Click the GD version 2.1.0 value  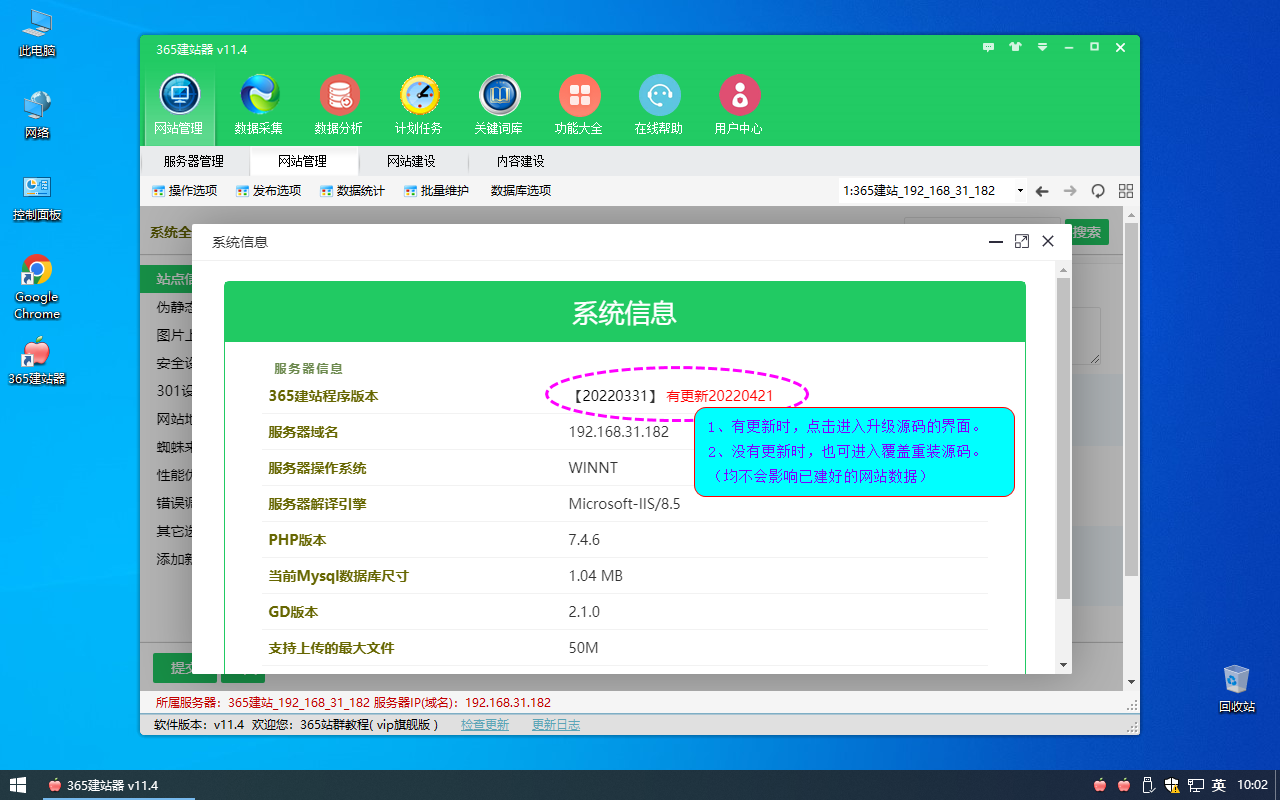(584, 612)
